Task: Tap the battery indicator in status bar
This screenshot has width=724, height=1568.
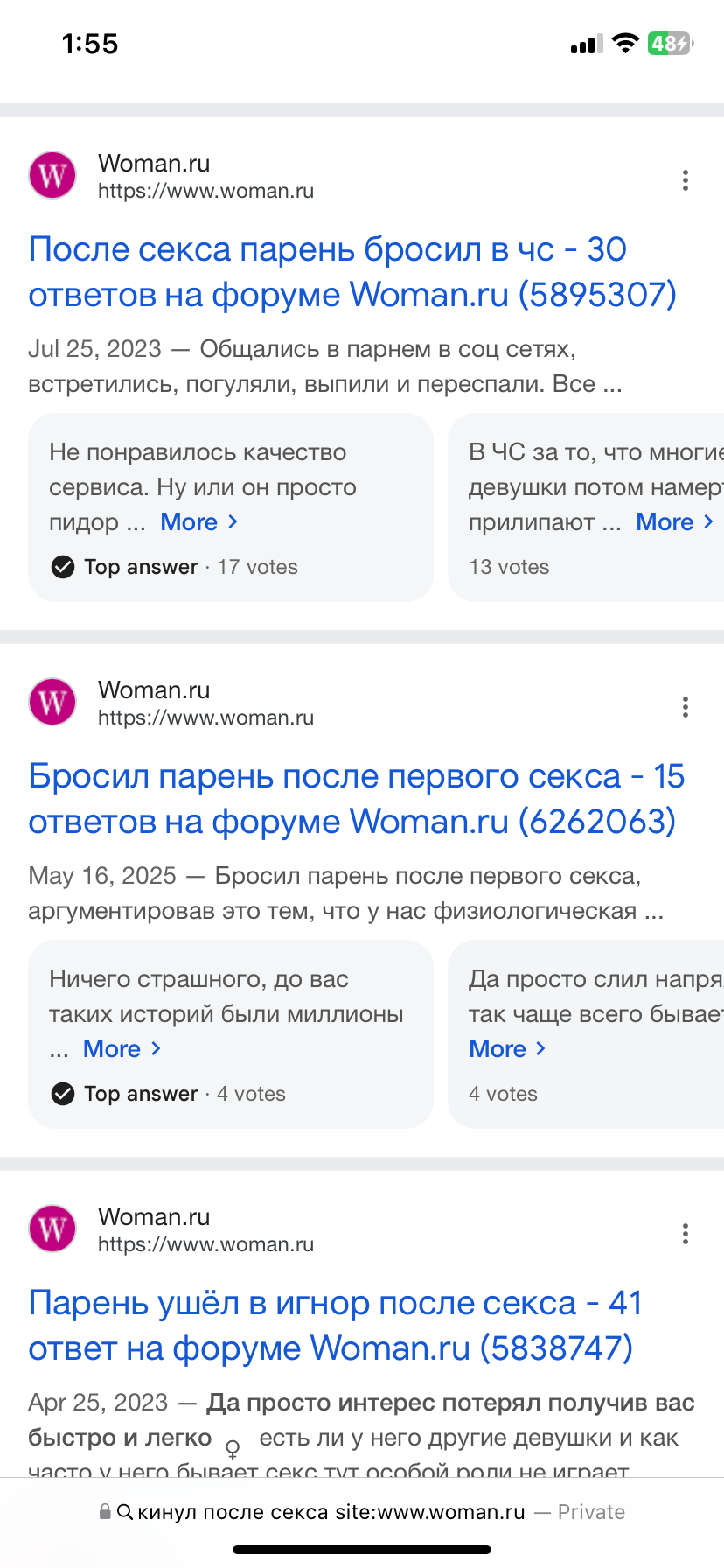Action: click(669, 44)
